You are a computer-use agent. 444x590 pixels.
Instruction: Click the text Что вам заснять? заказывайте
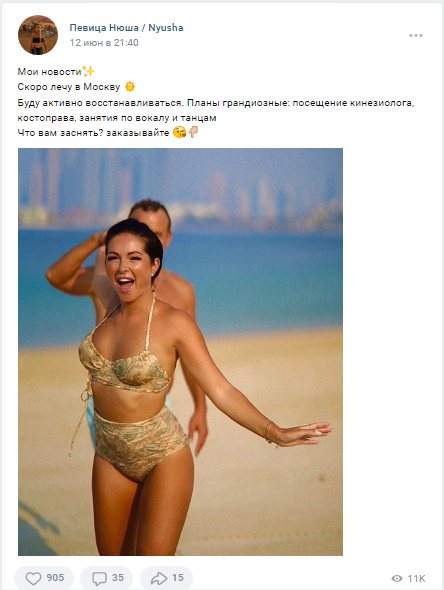click(93, 133)
